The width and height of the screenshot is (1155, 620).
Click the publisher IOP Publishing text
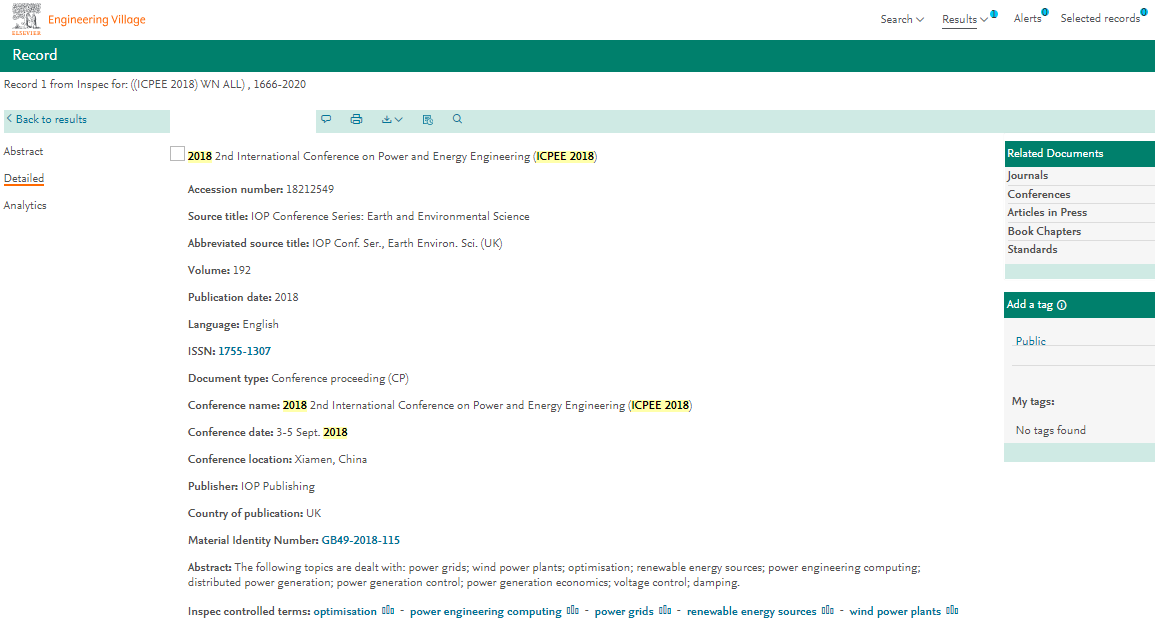278,486
